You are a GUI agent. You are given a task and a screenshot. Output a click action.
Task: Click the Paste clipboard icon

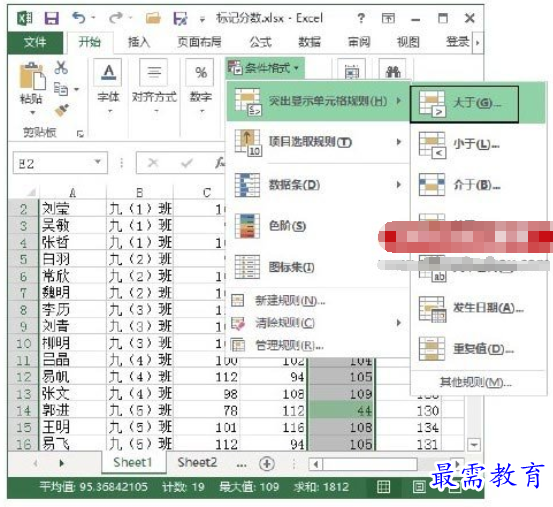click(32, 75)
